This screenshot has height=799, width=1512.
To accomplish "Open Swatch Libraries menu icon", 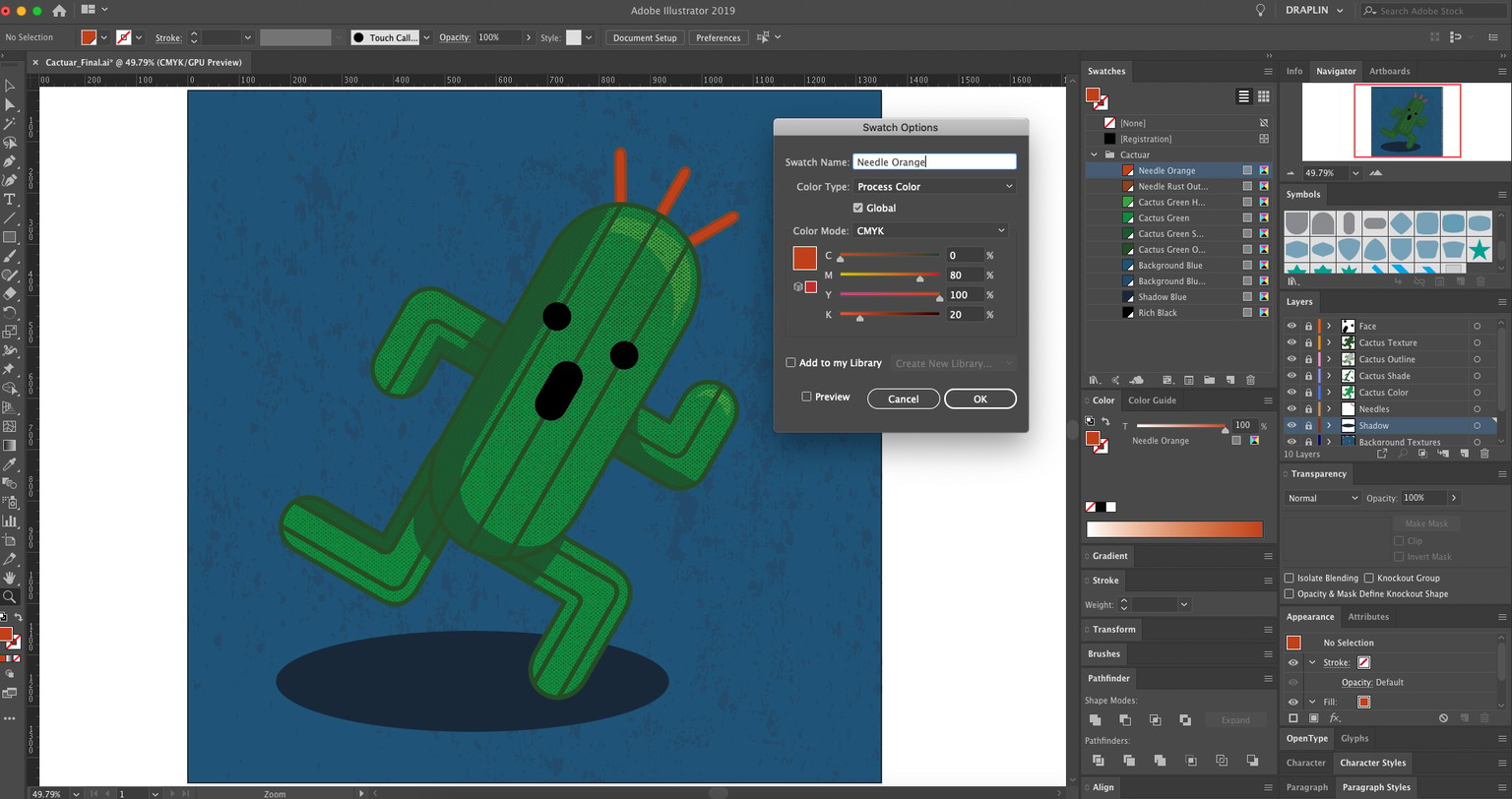I will pyautogui.click(x=1094, y=380).
